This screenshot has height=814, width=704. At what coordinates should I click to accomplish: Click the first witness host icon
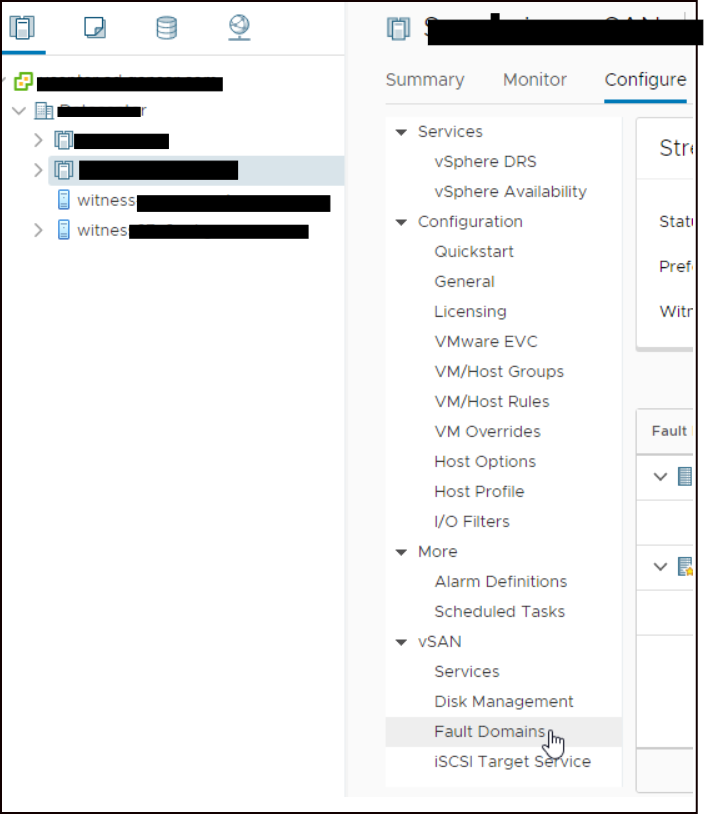pyautogui.click(x=64, y=201)
